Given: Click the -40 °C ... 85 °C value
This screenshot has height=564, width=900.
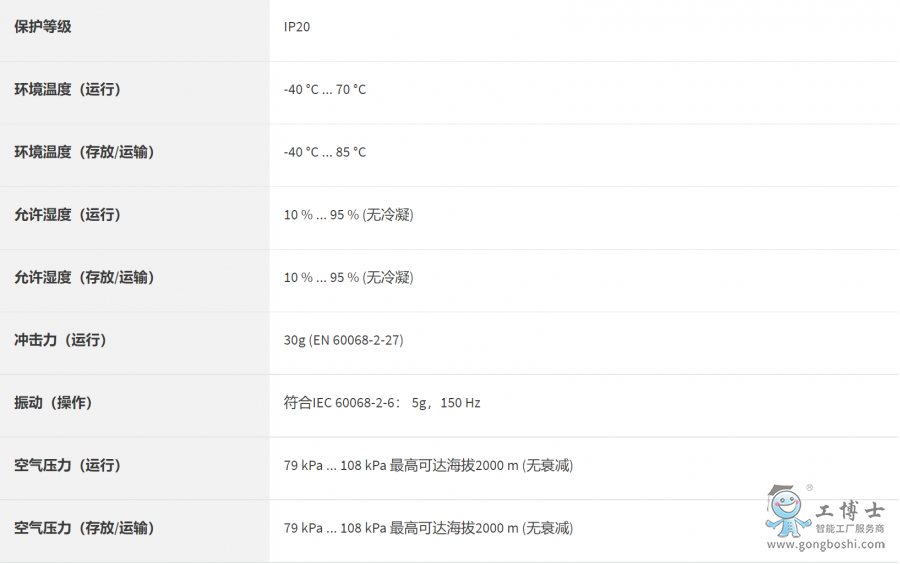Looking at the screenshot, I should point(325,152).
